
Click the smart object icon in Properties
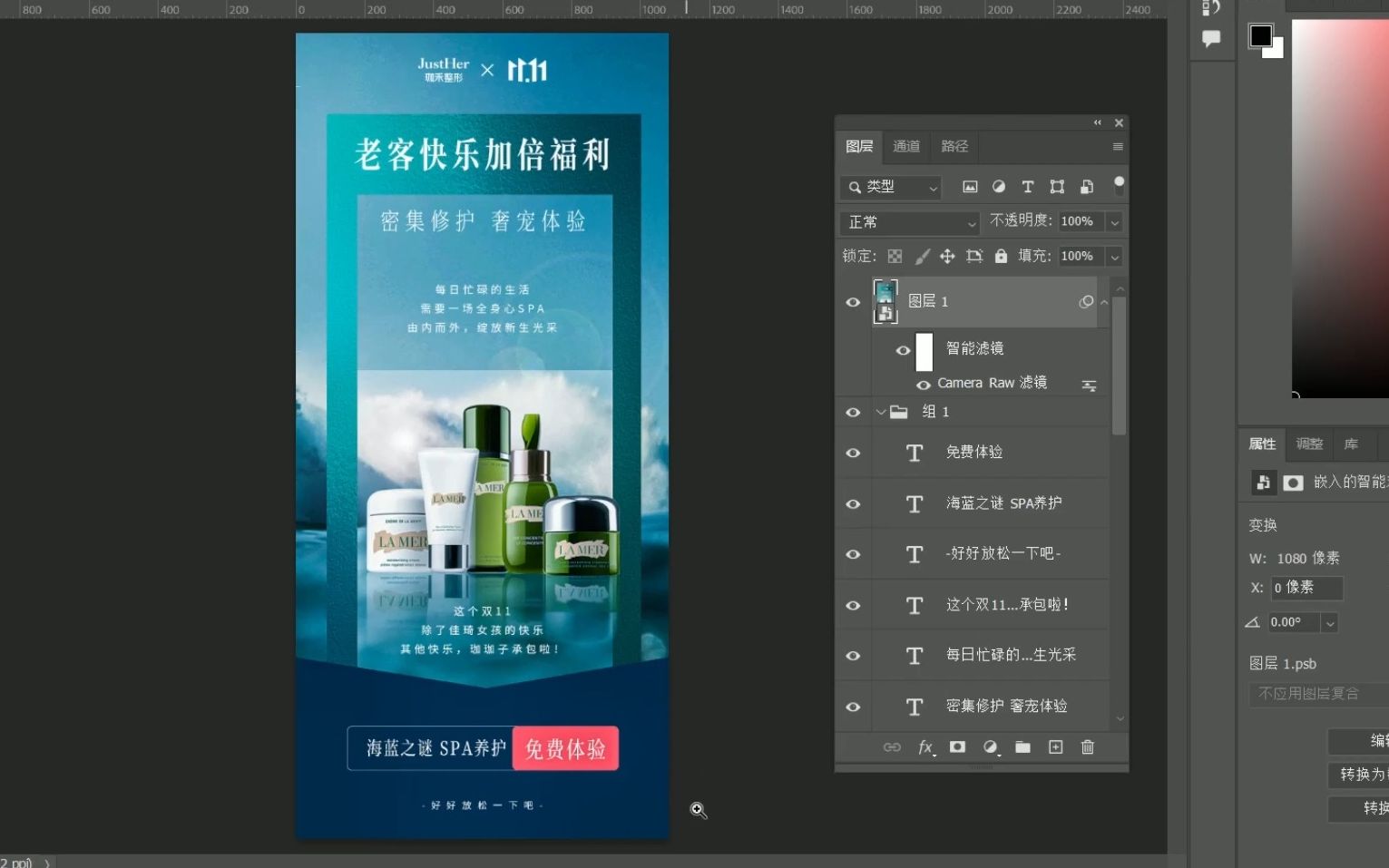click(x=1263, y=483)
